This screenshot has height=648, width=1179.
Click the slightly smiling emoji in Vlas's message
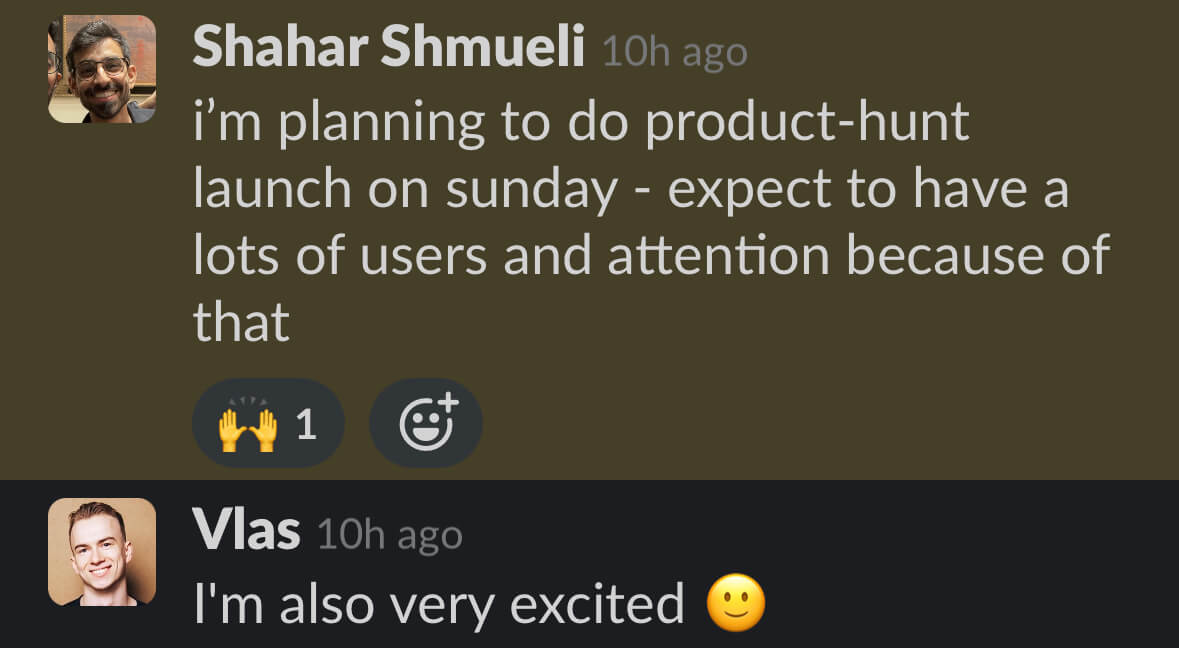pos(736,604)
